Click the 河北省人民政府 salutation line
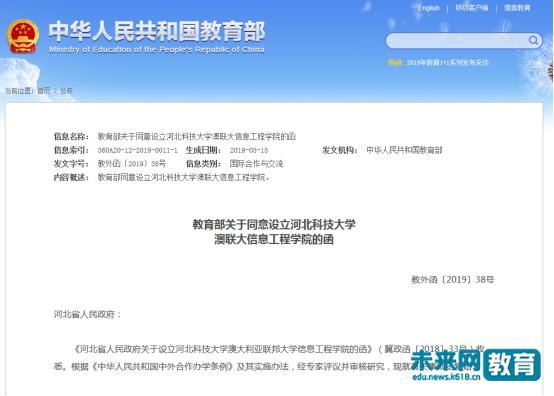554x396 pixels. click(x=87, y=314)
